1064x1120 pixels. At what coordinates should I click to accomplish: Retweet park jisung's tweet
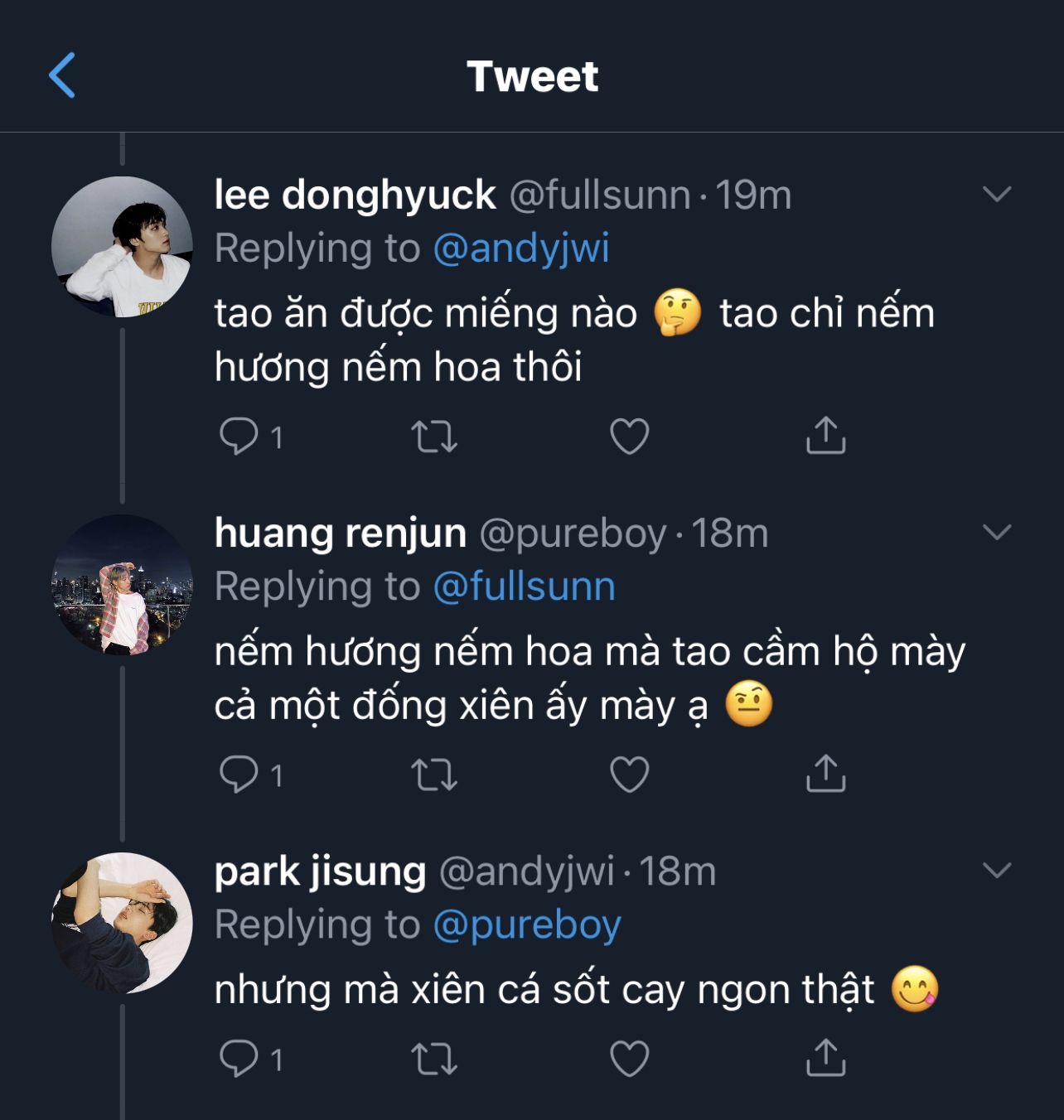pos(434,1058)
